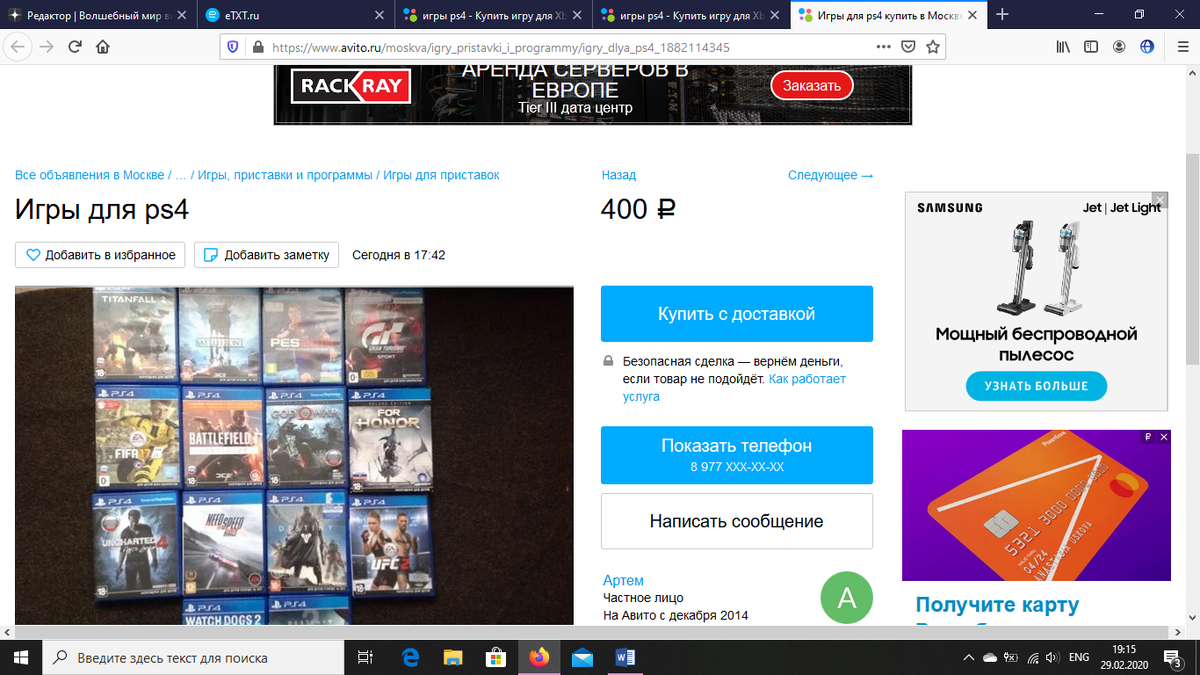Click the padlock site security icon
The width and height of the screenshot is (1200, 675).
click(x=257, y=47)
